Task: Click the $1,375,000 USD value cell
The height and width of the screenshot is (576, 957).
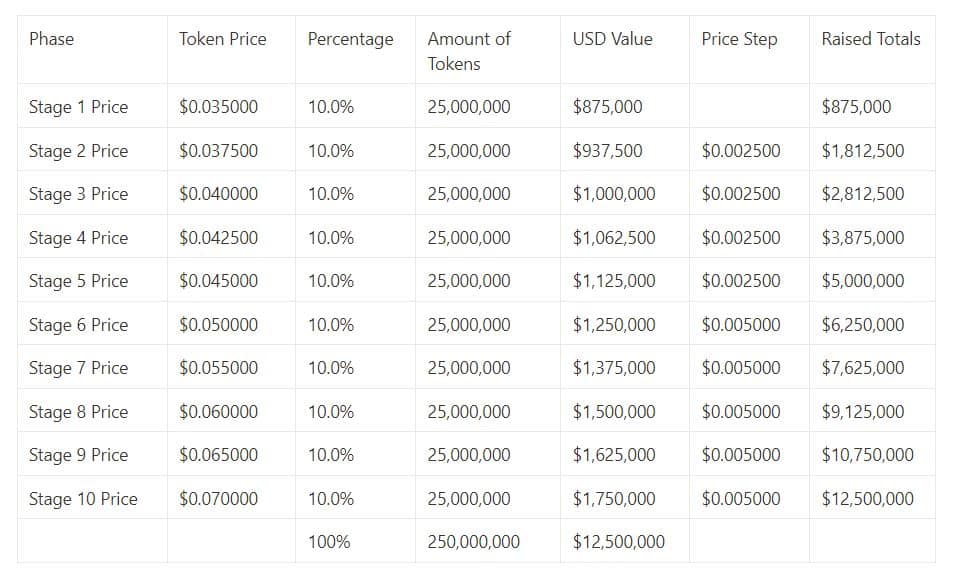Action: 614,368
